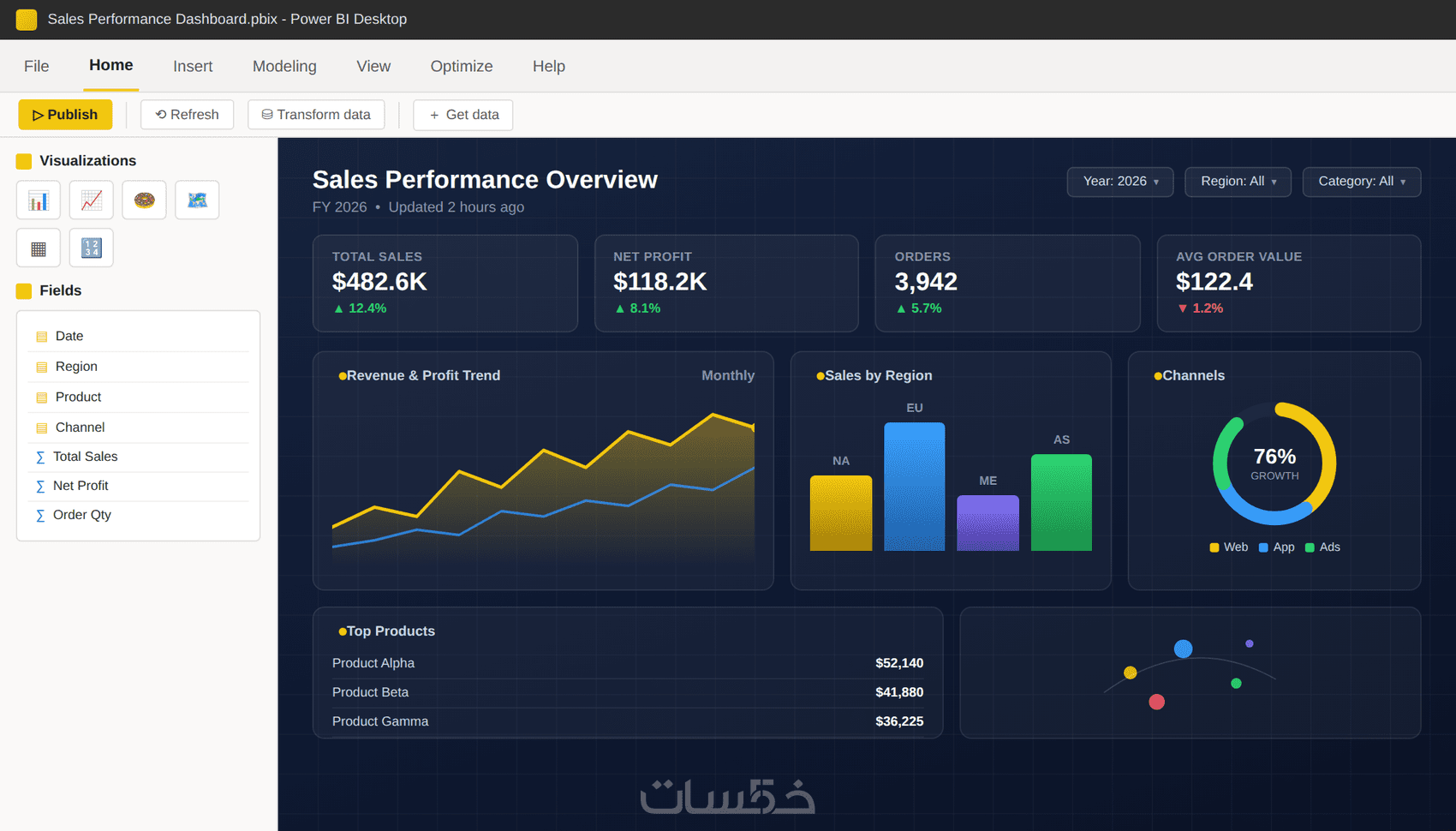Select the Total Sales measure field

point(138,457)
